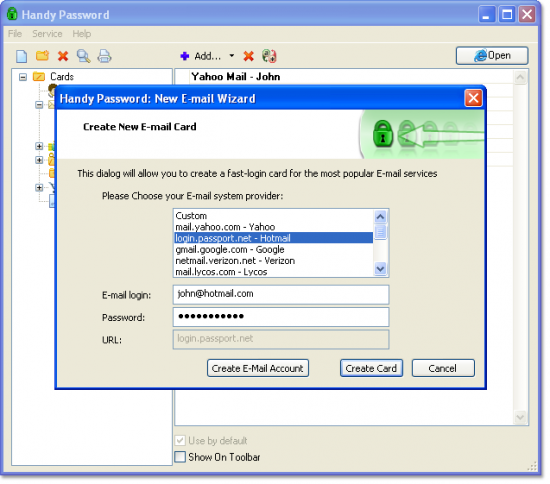Click the icon right of the red delete X
Image resolution: width=550 pixels, height=484 pixels.
(x=269, y=56)
